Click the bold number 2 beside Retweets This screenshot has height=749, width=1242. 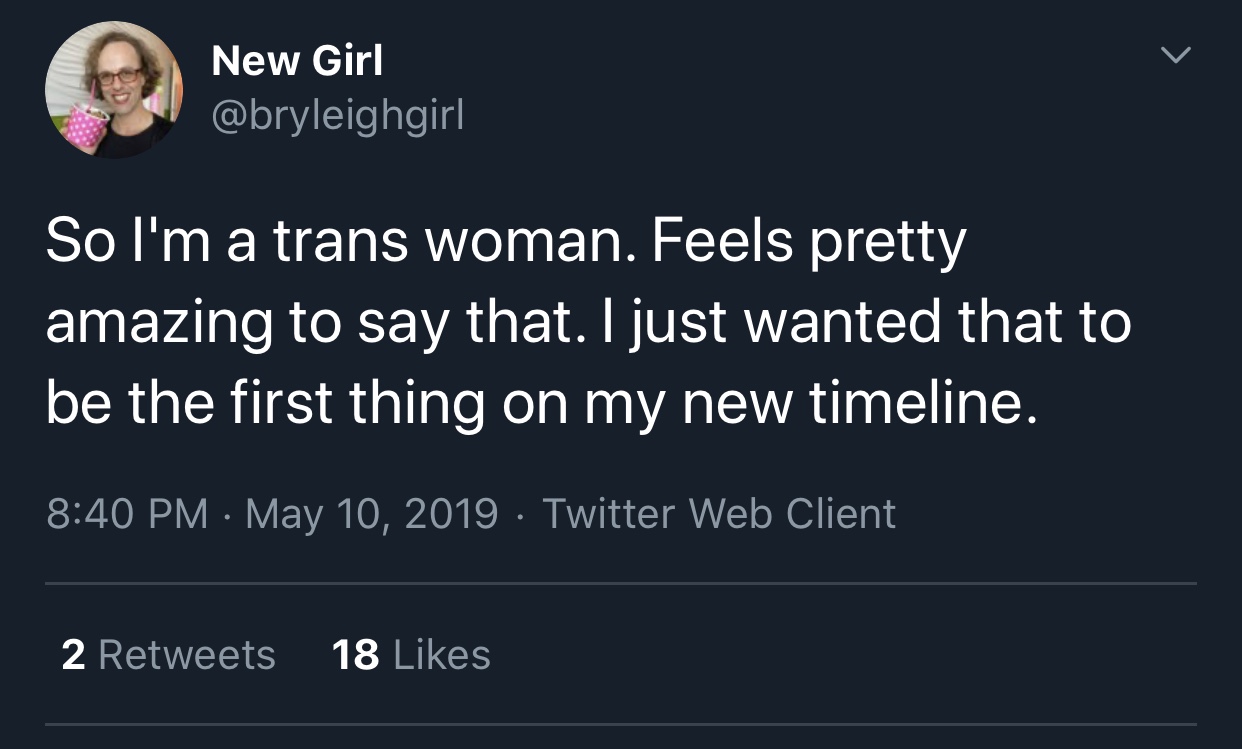click(x=73, y=655)
